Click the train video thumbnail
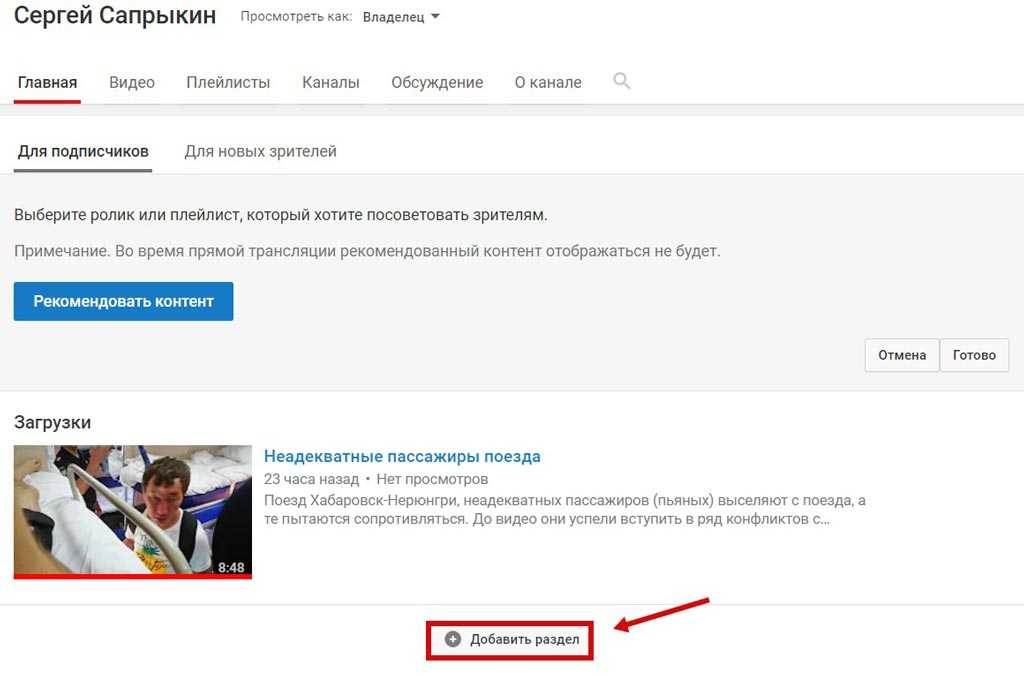Image resolution: width=1024 pixels, height=676 pixels. [x=133, y=512]
